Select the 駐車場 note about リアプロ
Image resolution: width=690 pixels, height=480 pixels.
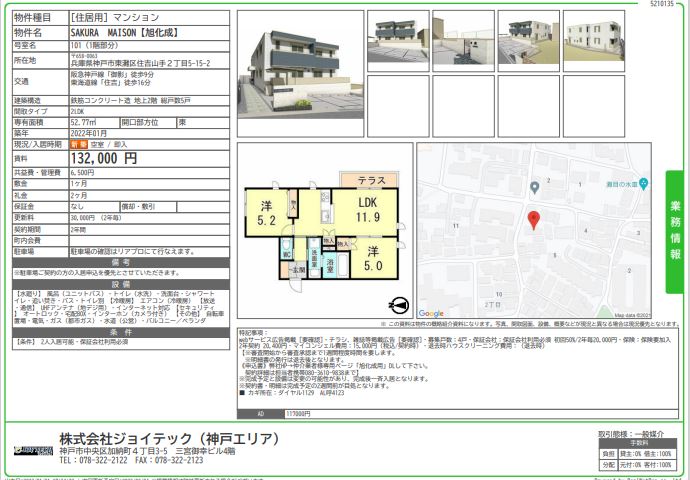tap(132, 252)
